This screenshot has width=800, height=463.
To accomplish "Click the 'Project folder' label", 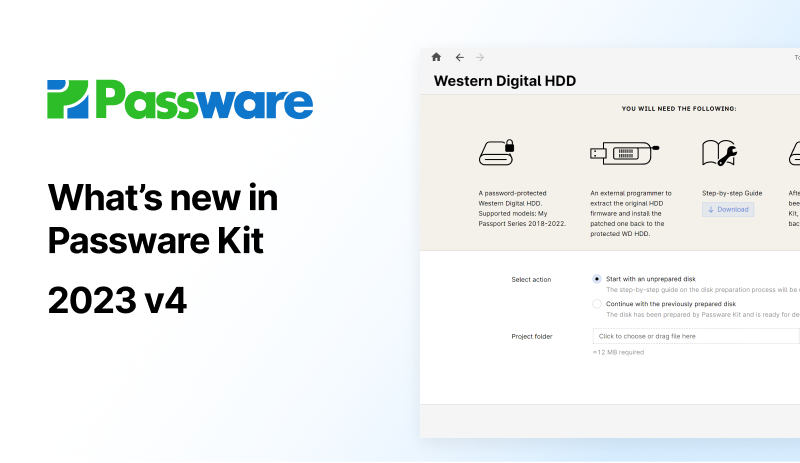I will click(x=532, y=337).
